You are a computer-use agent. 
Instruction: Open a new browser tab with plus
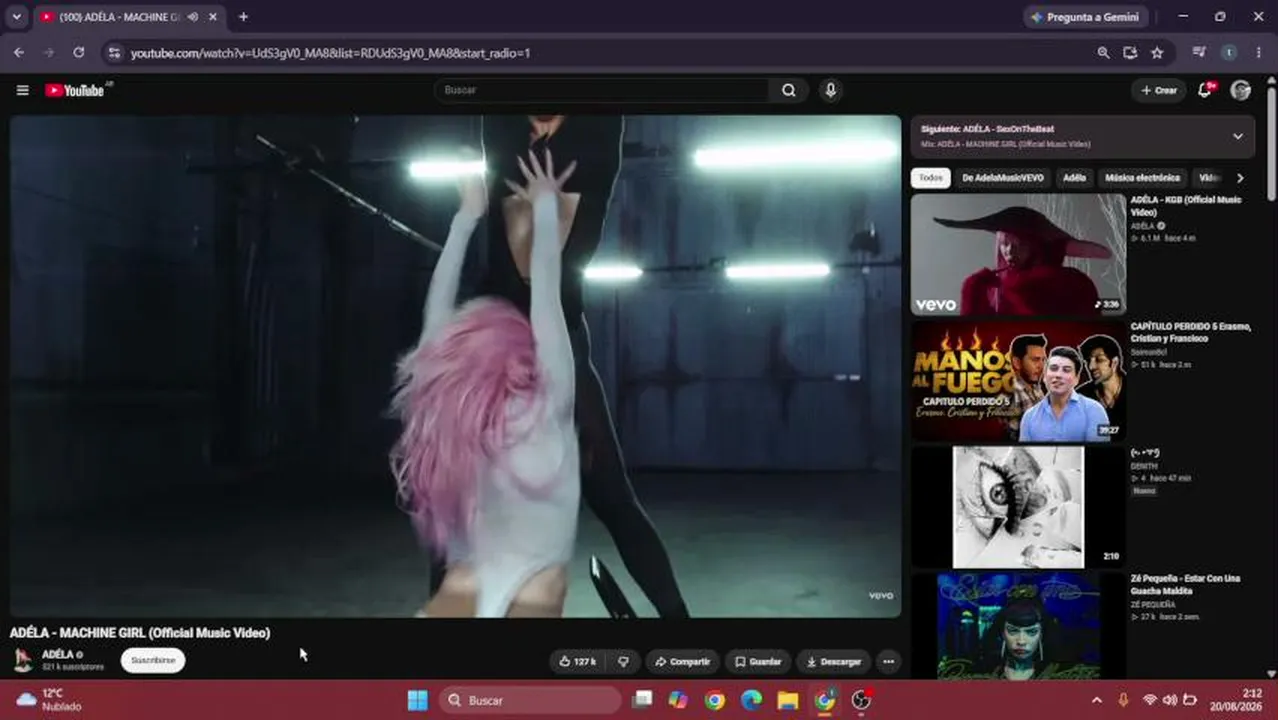click(243, 17)
